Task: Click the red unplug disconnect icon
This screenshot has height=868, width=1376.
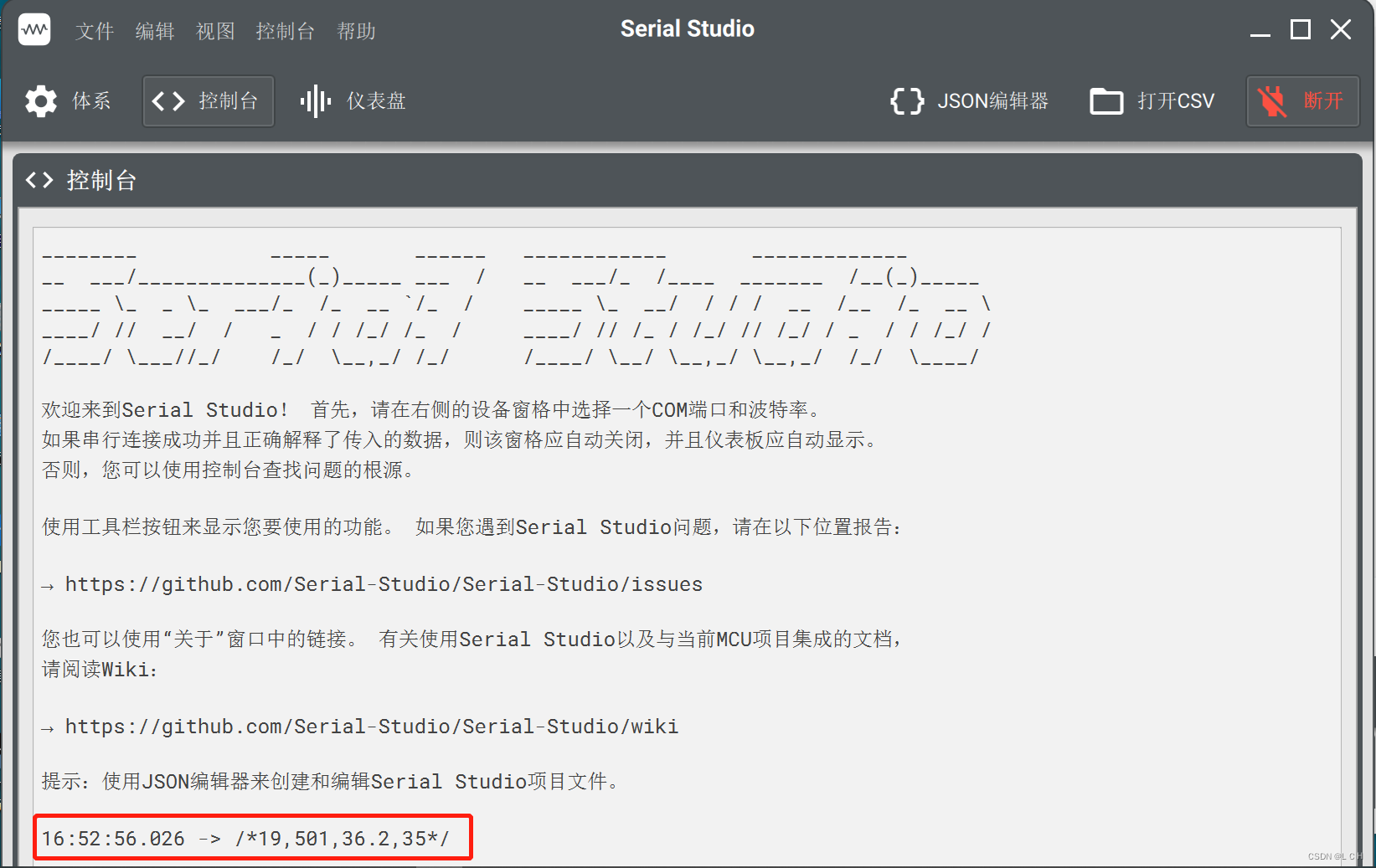Action: click(1272, 101)
